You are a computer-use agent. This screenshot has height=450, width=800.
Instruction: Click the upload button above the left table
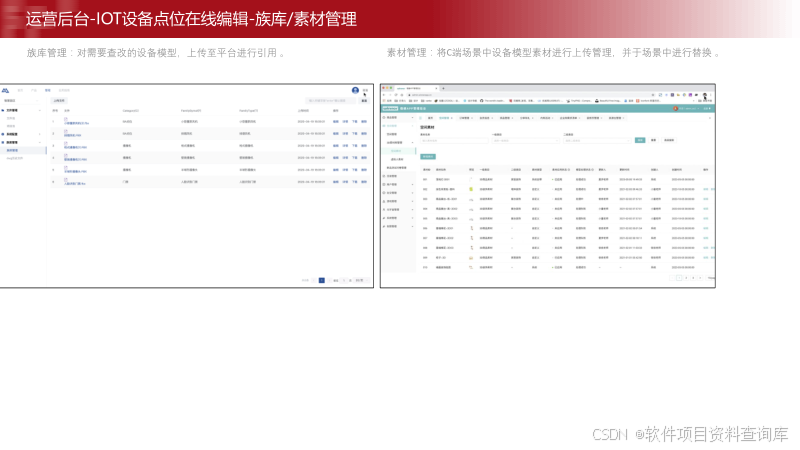[x=59, y=101]
